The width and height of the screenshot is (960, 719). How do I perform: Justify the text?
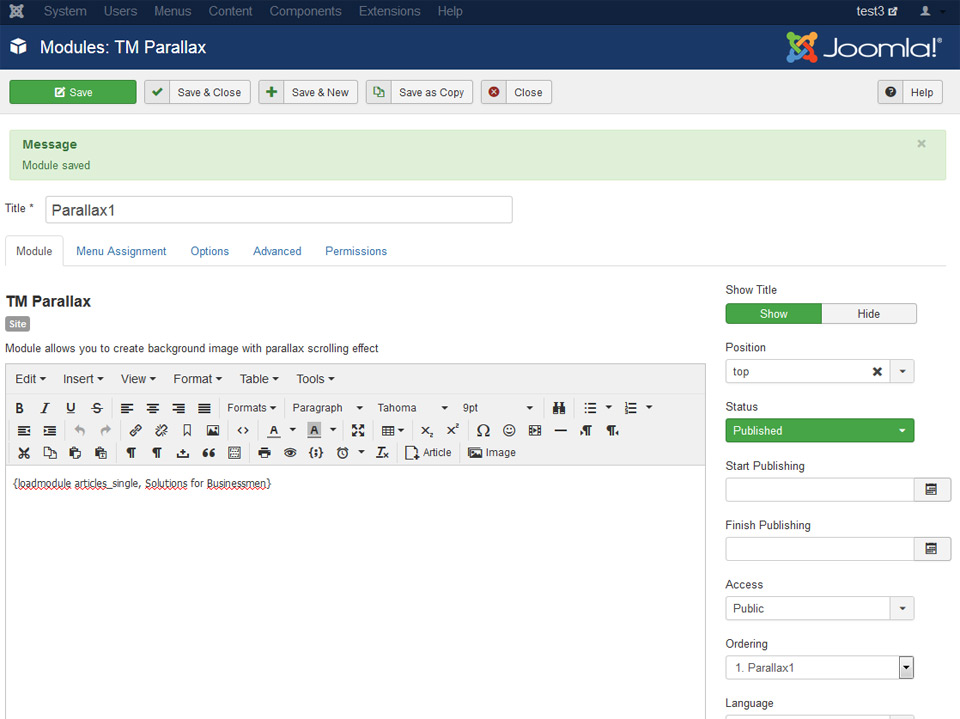point(204,408)
